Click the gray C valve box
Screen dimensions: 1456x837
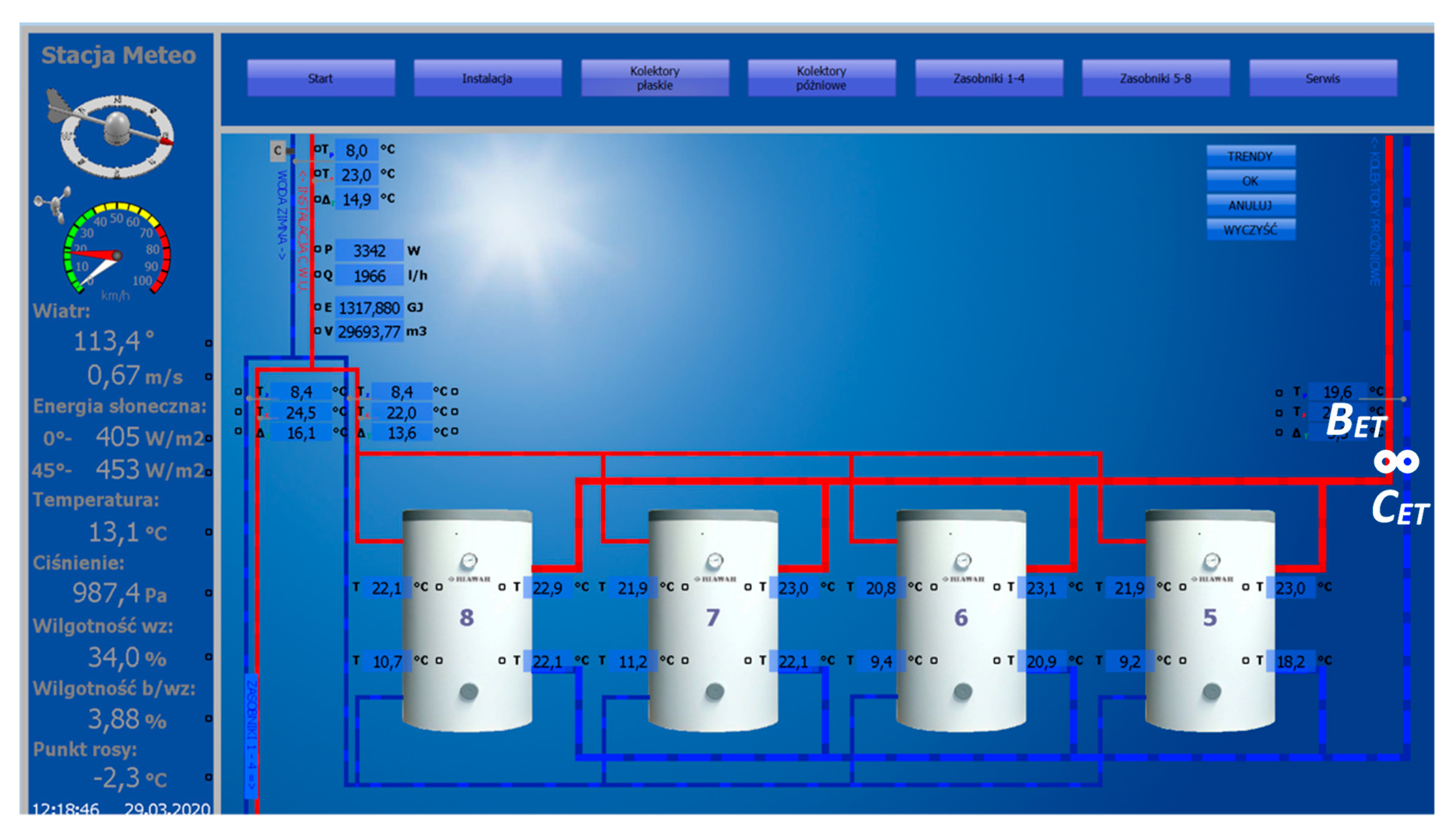click(278, 150)
